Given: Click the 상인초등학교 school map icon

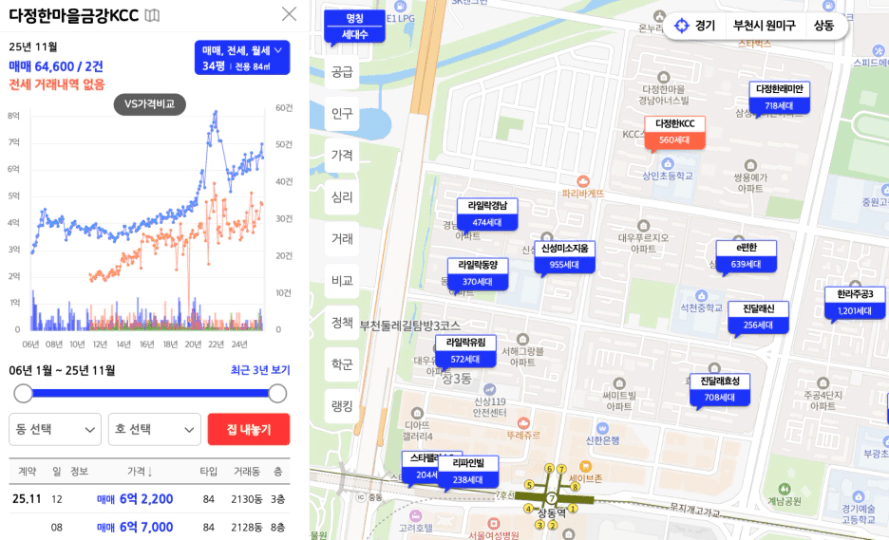Looking at the screenshot, I should pyautogui.click(x=667, y=164).
